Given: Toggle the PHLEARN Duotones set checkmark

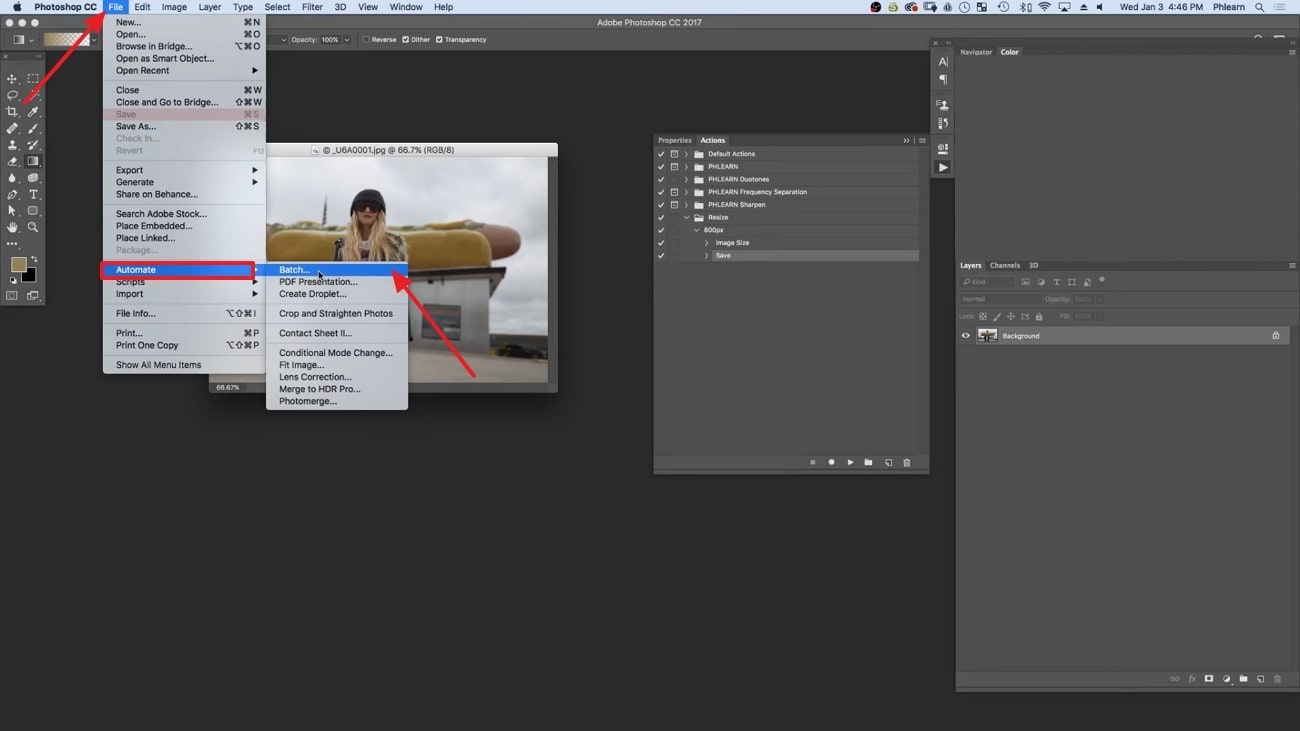Looking at the screenshot, I should click(661, 179).
